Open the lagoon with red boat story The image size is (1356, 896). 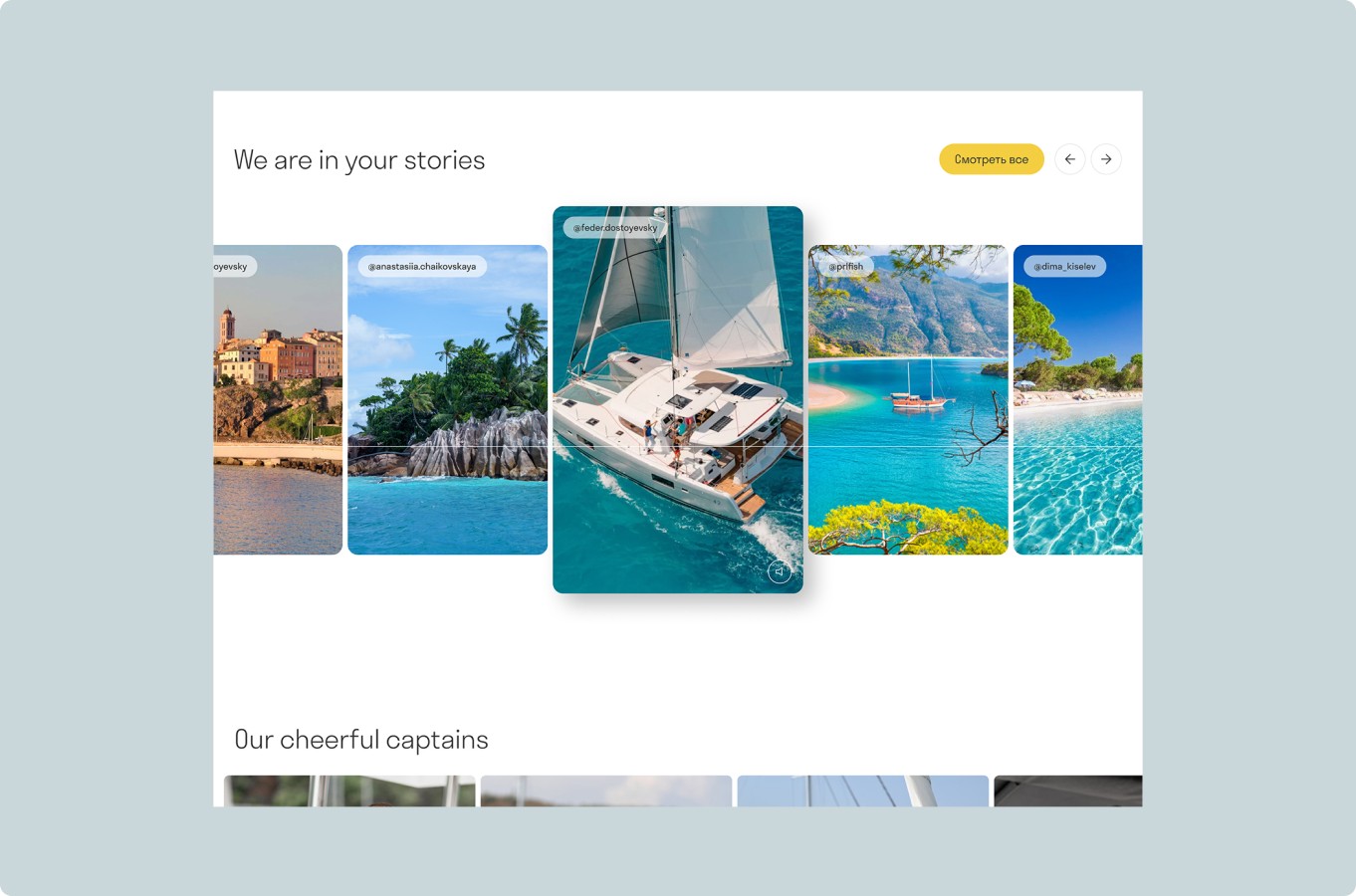(908, 399)
